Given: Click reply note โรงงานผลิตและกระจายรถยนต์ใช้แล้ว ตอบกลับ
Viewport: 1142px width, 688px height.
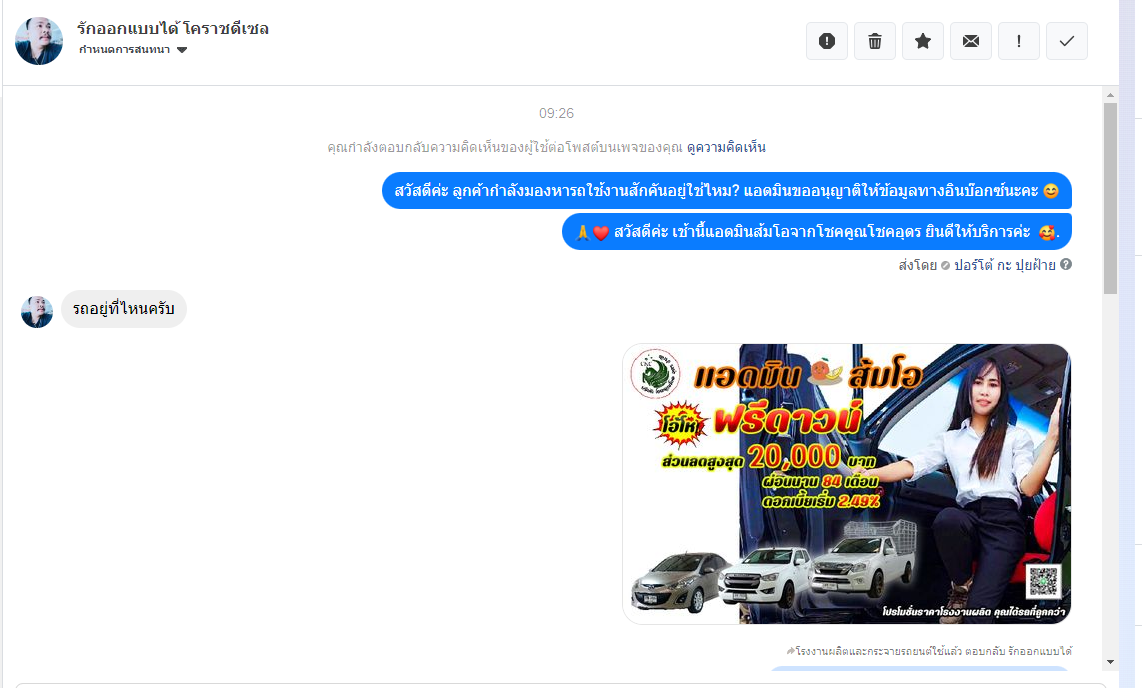Looking at the screenshot, I should click(x=929, y=651).
